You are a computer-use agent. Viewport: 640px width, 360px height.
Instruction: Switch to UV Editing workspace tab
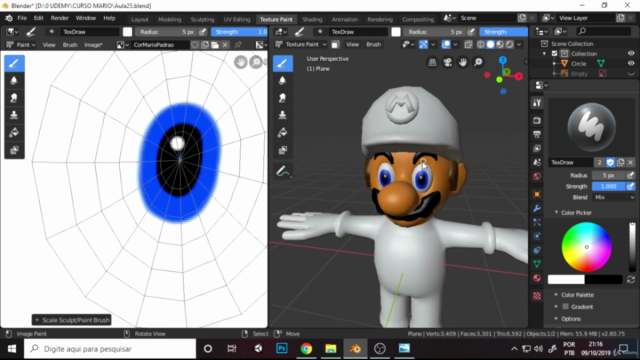pyautogui.click(x=237, y=19)
